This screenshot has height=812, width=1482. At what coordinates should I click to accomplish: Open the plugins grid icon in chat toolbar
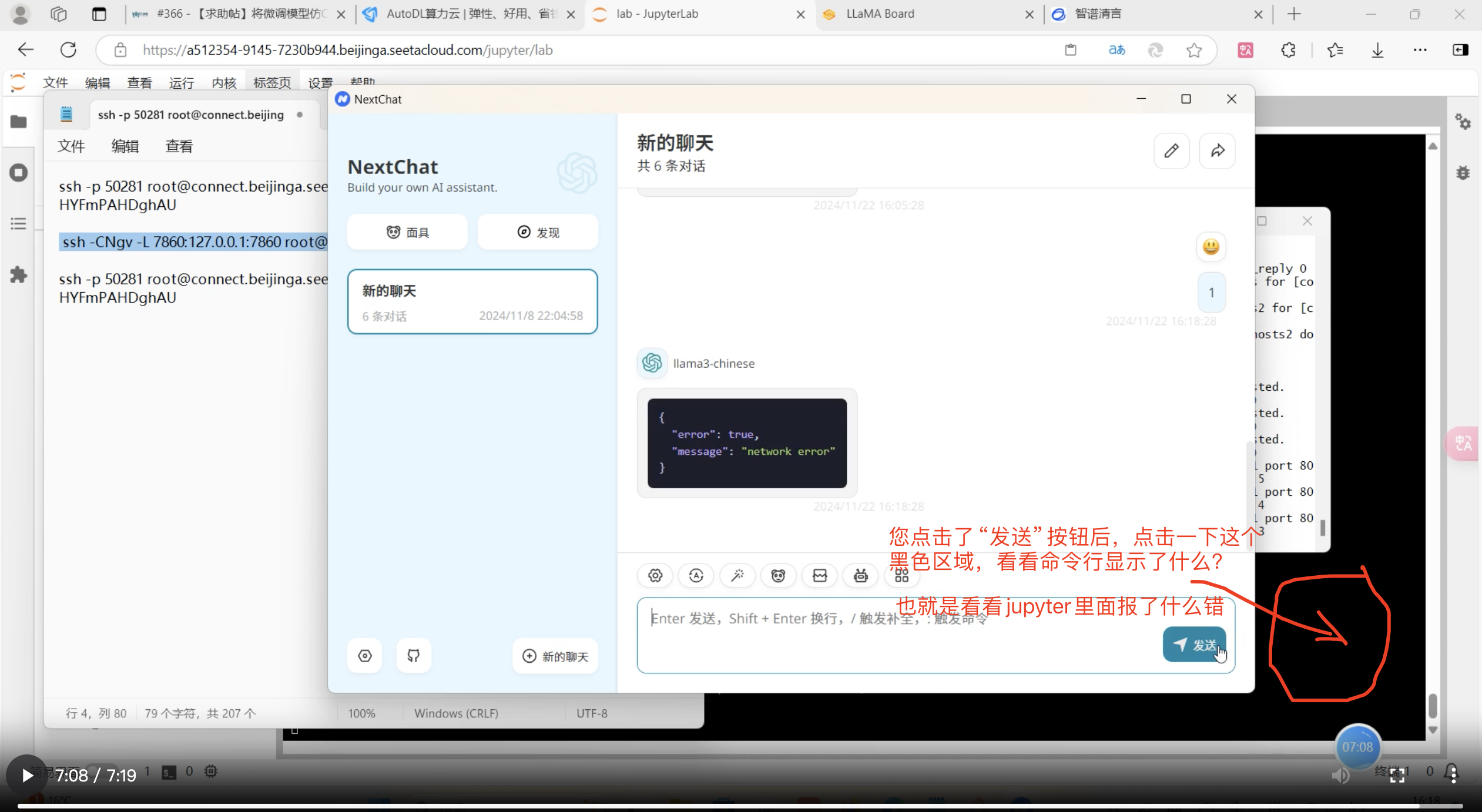[x=901, y=575]
